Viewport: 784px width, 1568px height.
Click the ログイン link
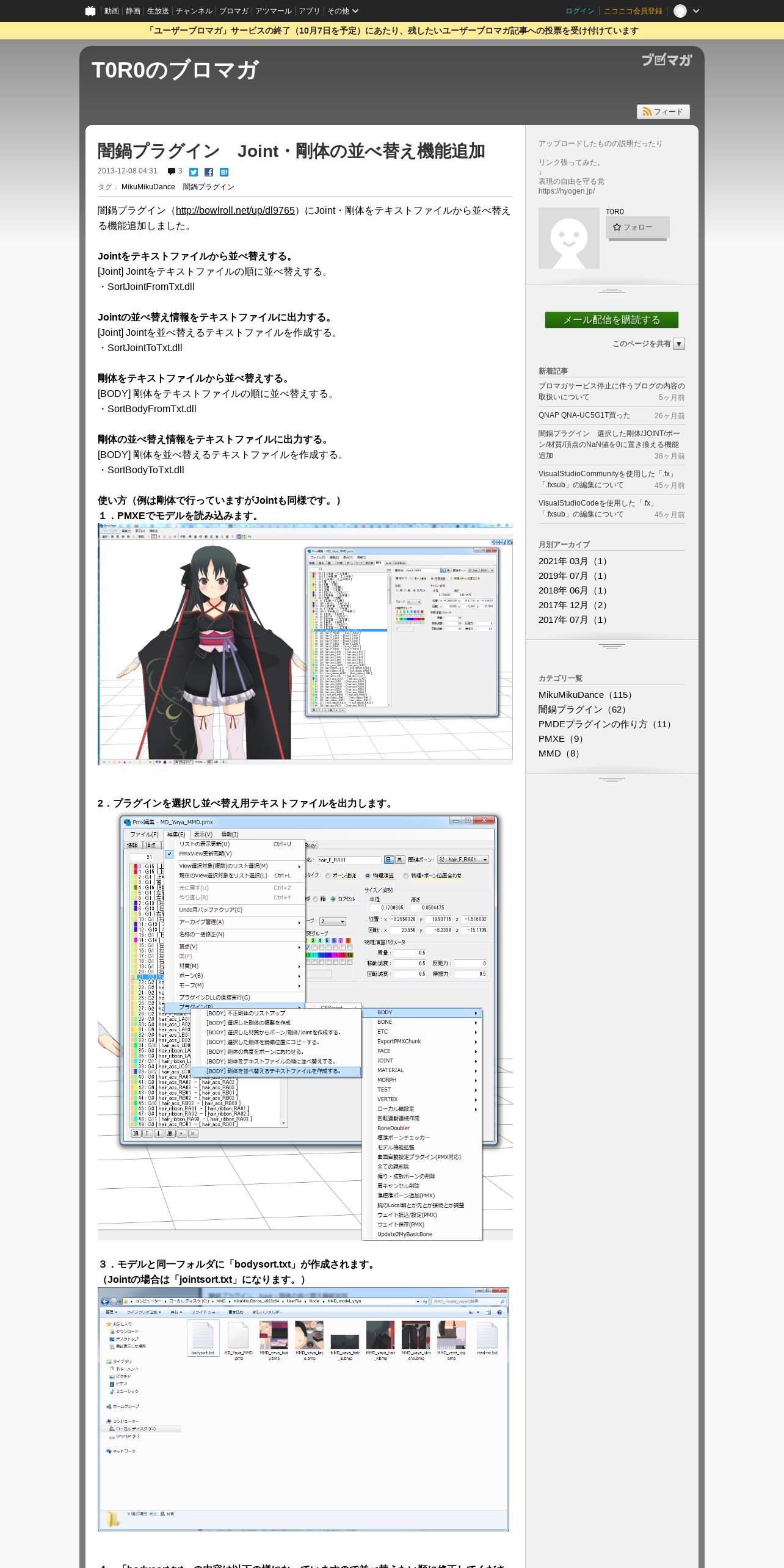point(580,11)
